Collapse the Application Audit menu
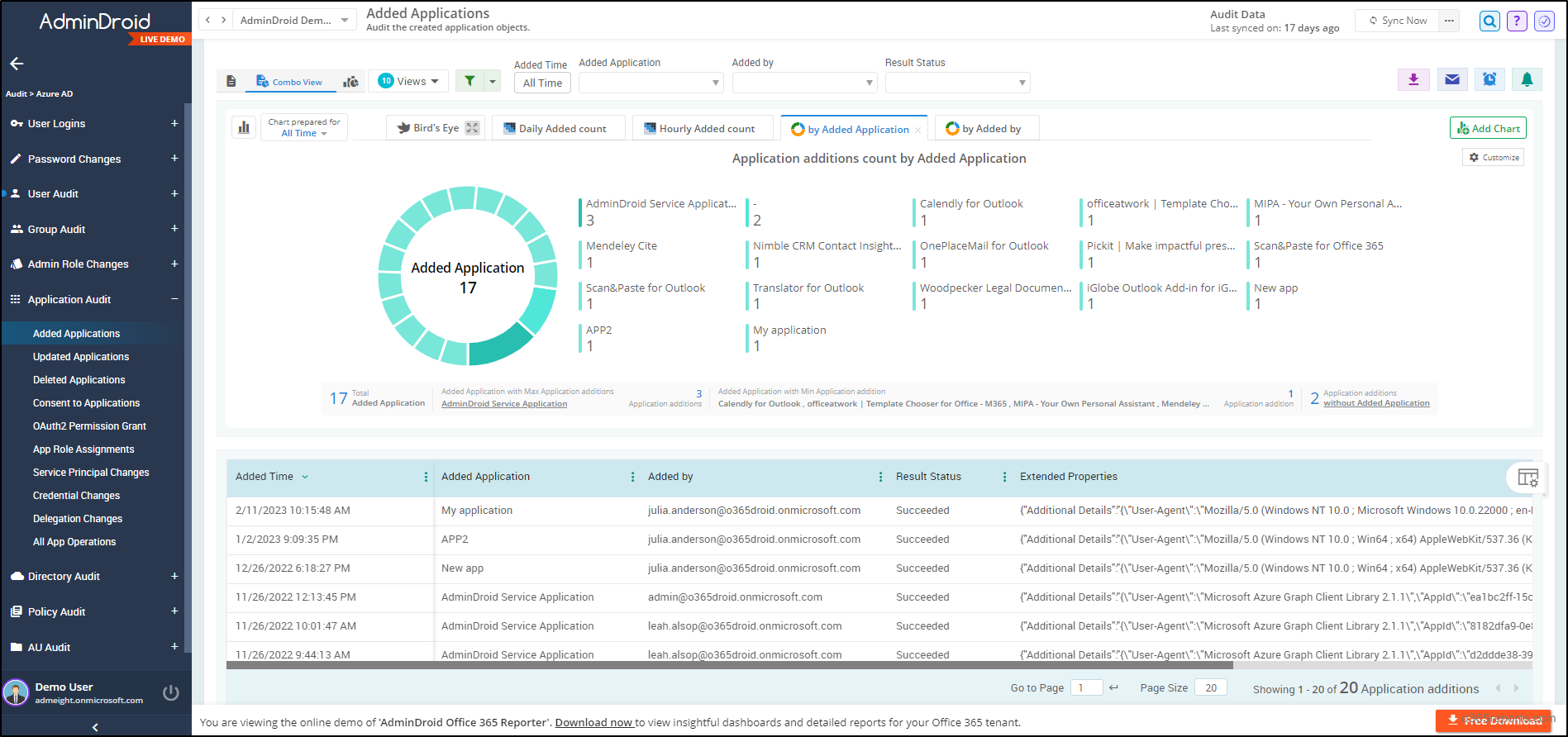Viewport: 1568px width, 737px height. pyautogui.click(x=174, y=298)
